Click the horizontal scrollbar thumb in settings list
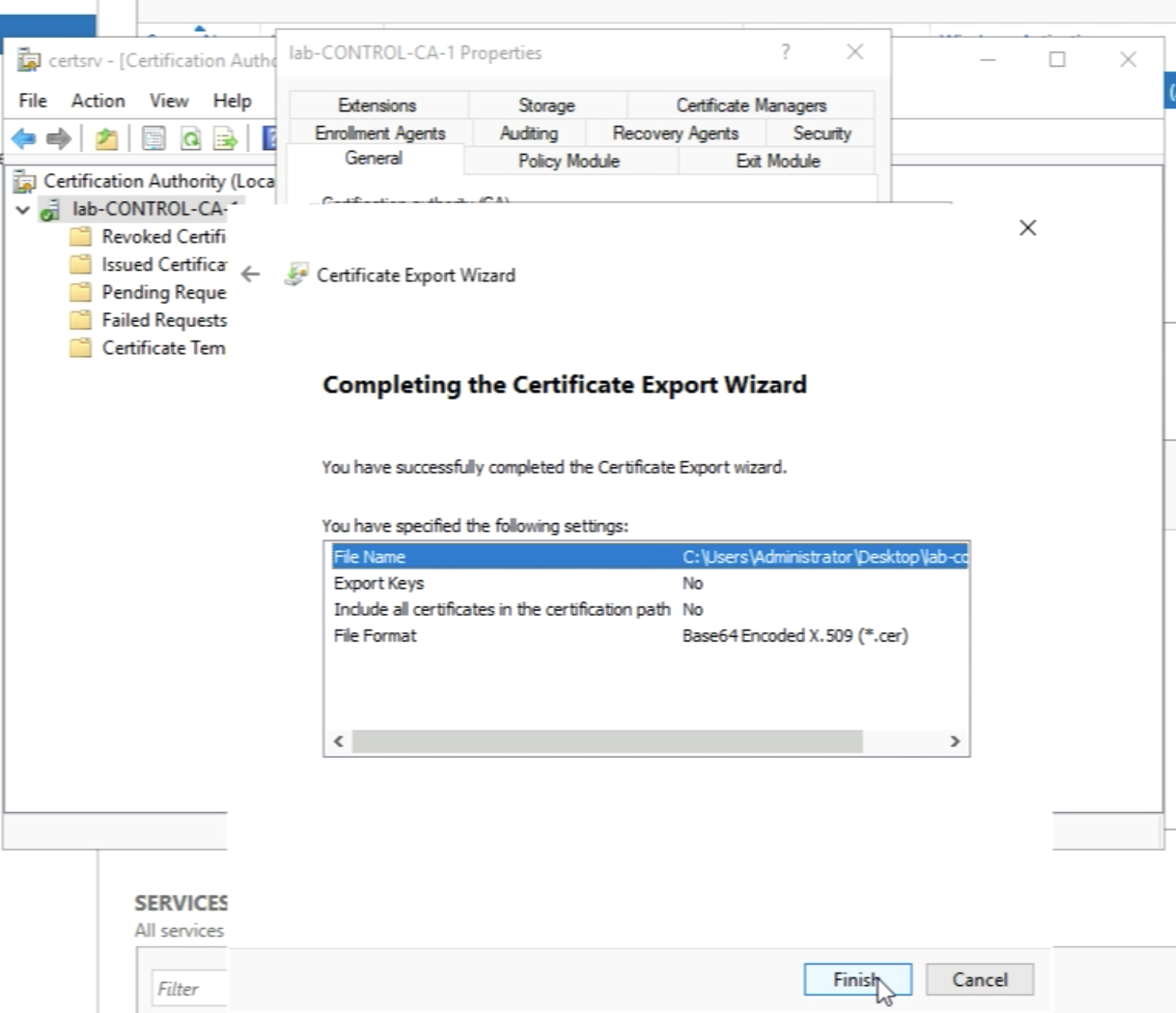The width and height of the screenshot is (1176, 1013). pyautogui.click(x=607, y=741)
